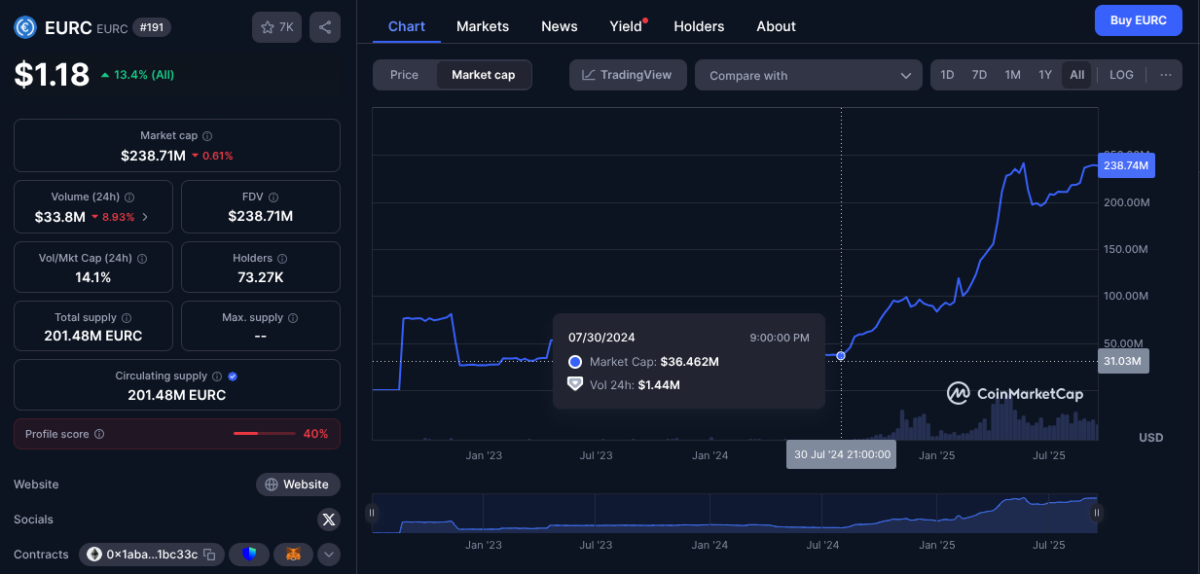Click the Buy EURC button
1200x574 pixels.
1138,20
